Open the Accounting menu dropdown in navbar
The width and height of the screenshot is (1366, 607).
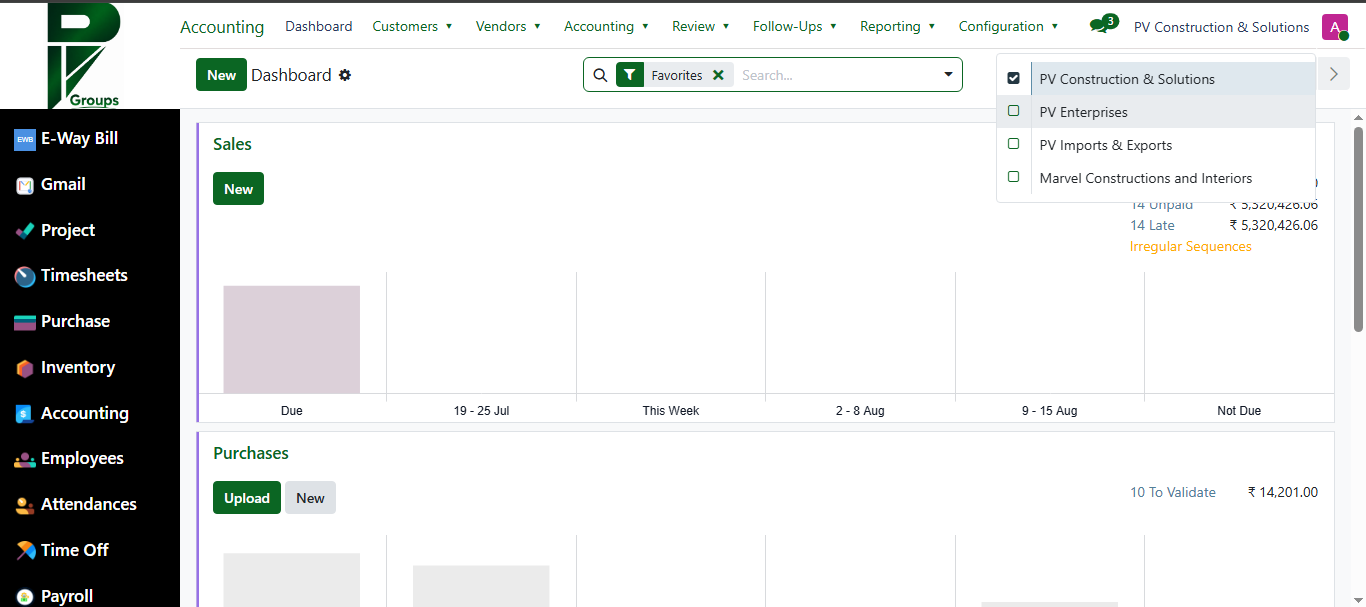click(x=606, y=26)
